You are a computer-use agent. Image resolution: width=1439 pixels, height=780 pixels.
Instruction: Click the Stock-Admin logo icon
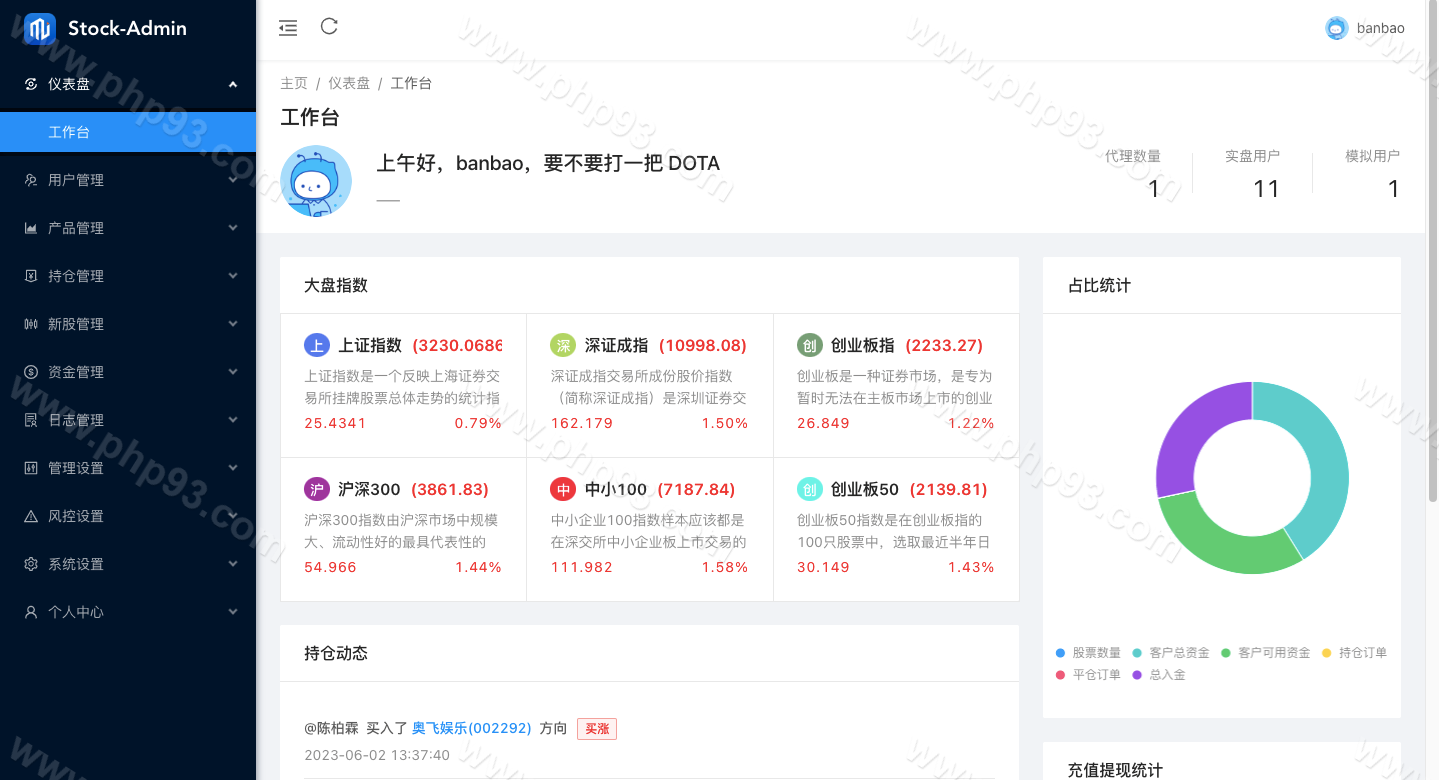tap(40, 29)
